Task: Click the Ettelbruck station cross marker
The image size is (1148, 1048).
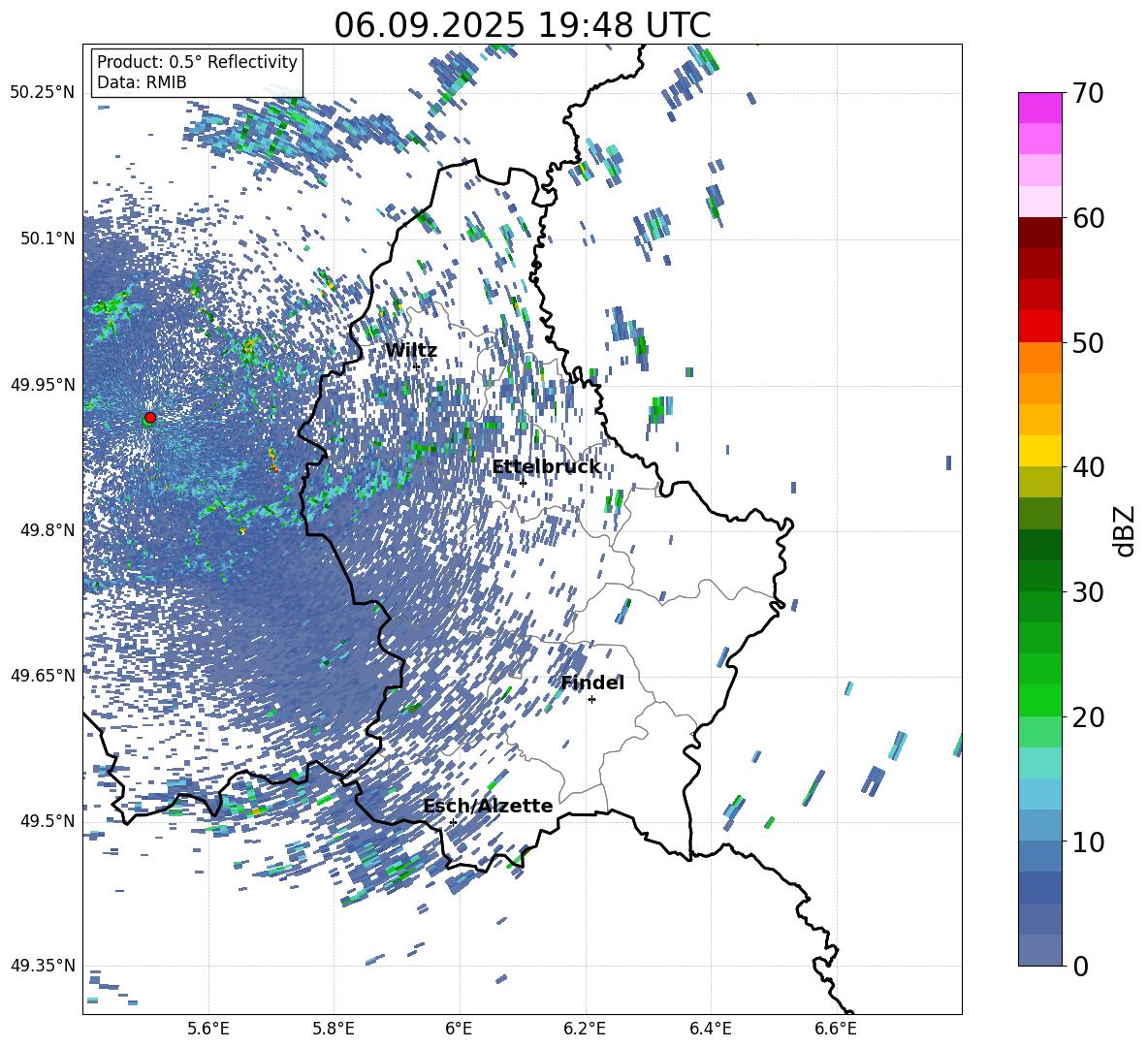Action: click(523, 483)
